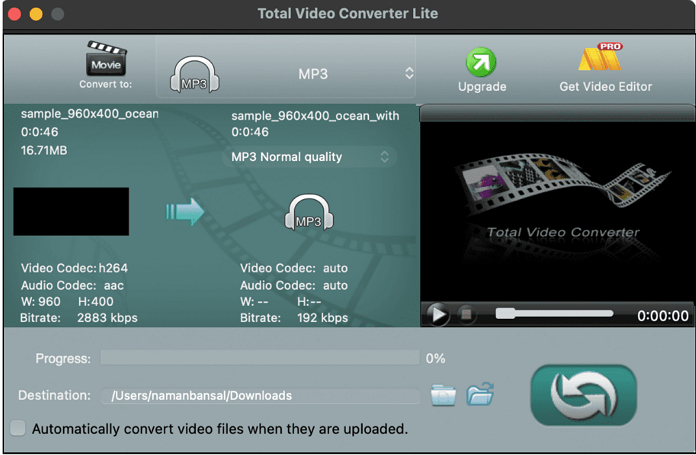Viewport: 696px width, 455px height.
Task: Stop the preview playback
Action: coord(466,315)
